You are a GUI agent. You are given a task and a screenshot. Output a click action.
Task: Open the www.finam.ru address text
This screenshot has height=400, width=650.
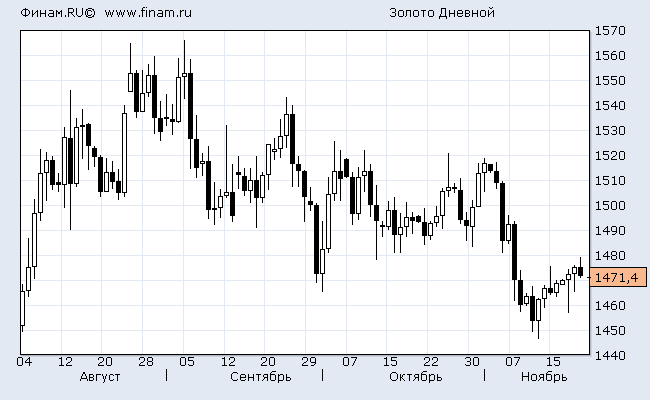click(x=148, y=13)
